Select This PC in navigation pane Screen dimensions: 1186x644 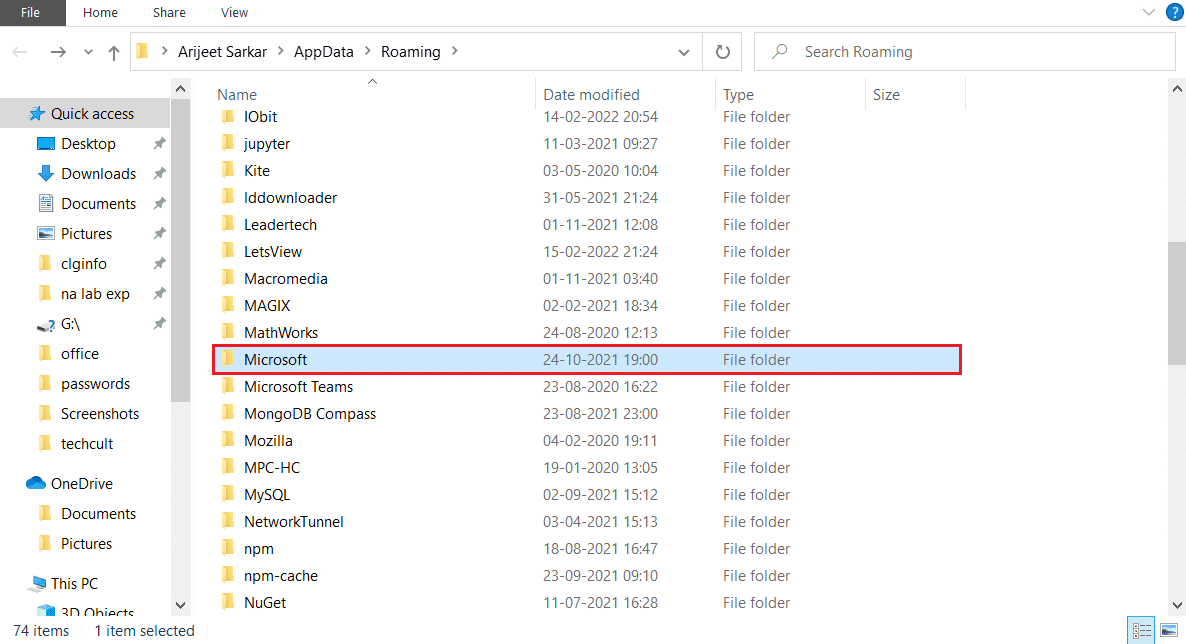[74, 583]
